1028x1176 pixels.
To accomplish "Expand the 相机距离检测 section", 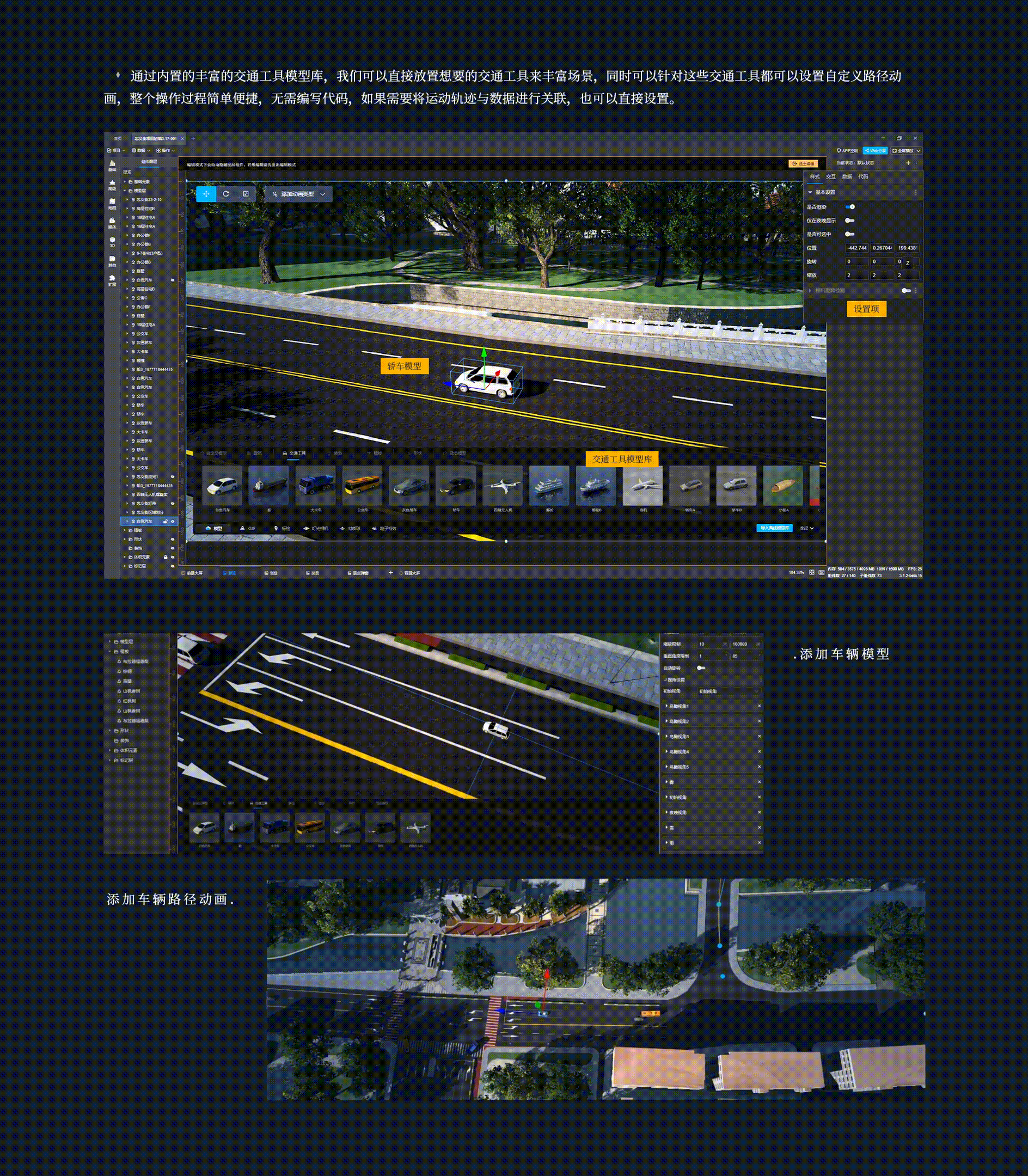I will pos(810,291).
